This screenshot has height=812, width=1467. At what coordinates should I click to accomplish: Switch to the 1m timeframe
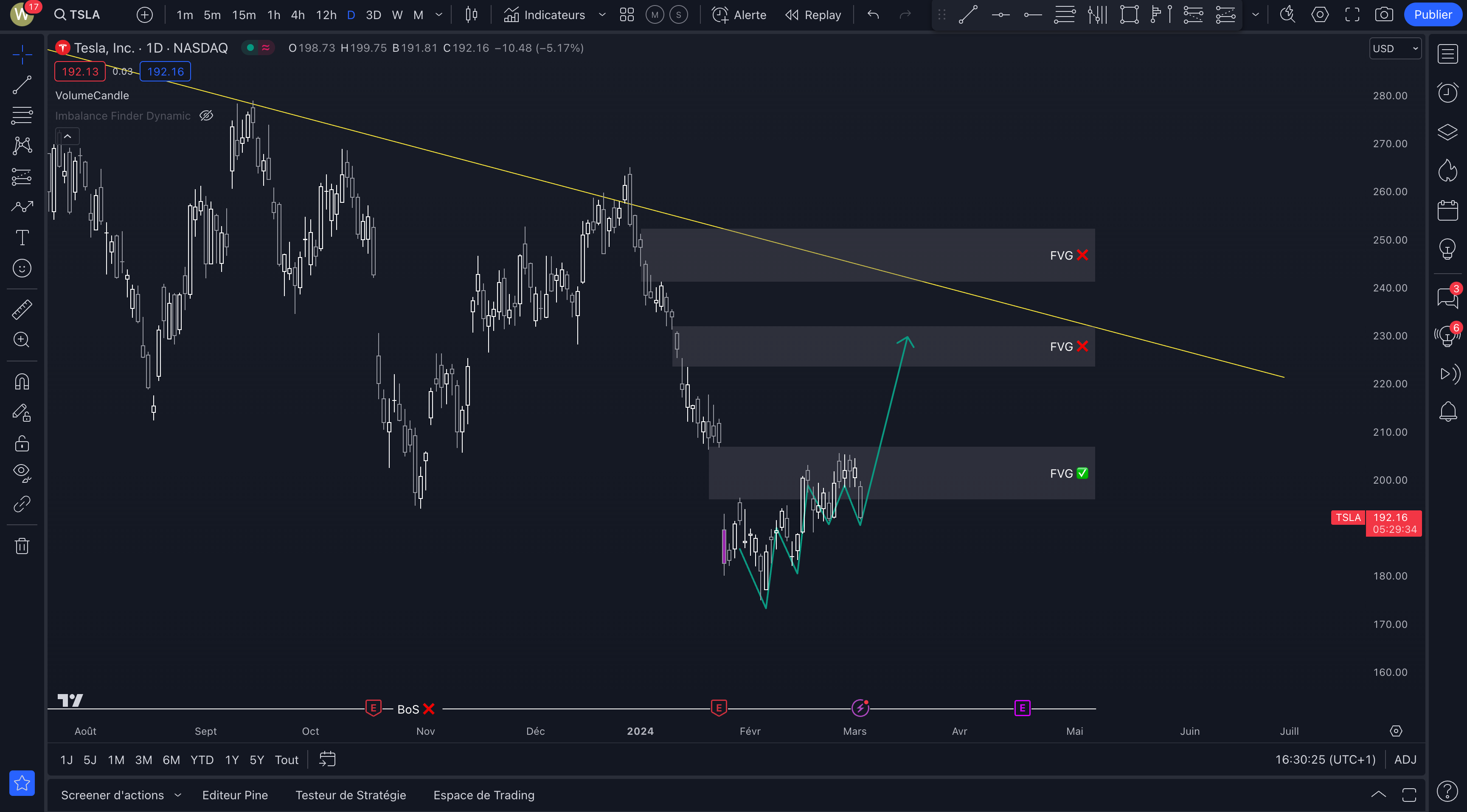coord(185,15)
